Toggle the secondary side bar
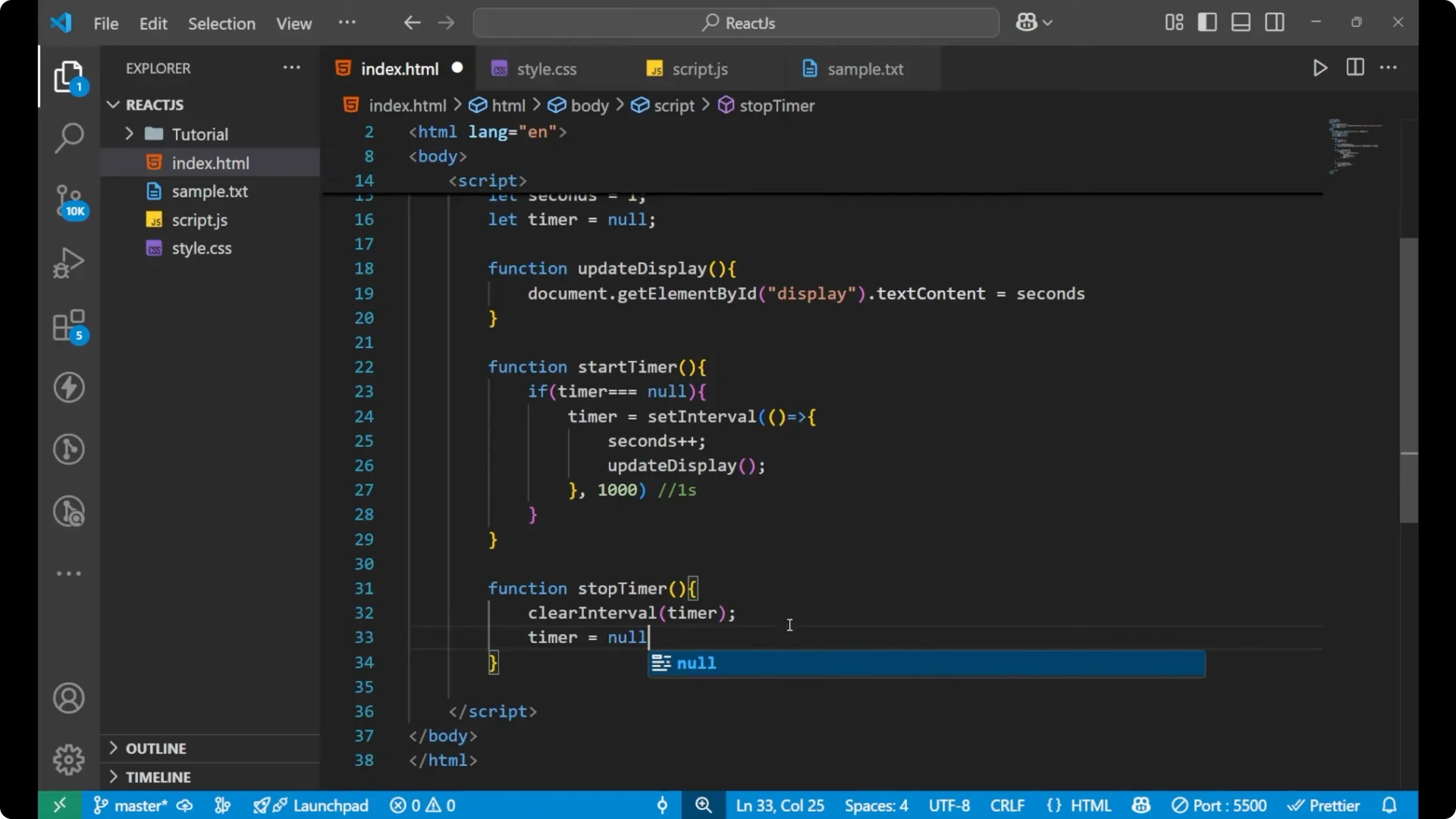 tap(1275, 22)
